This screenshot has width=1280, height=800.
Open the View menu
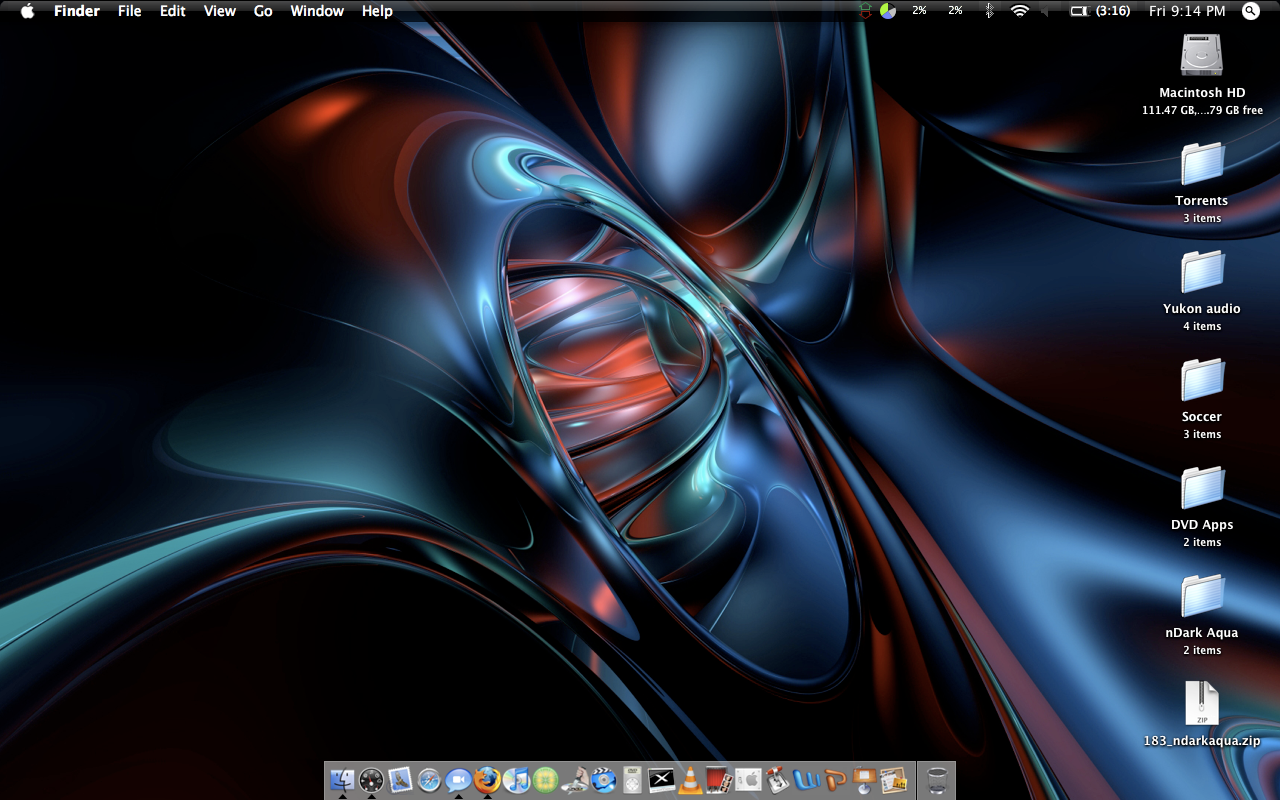tap(220, 11)
